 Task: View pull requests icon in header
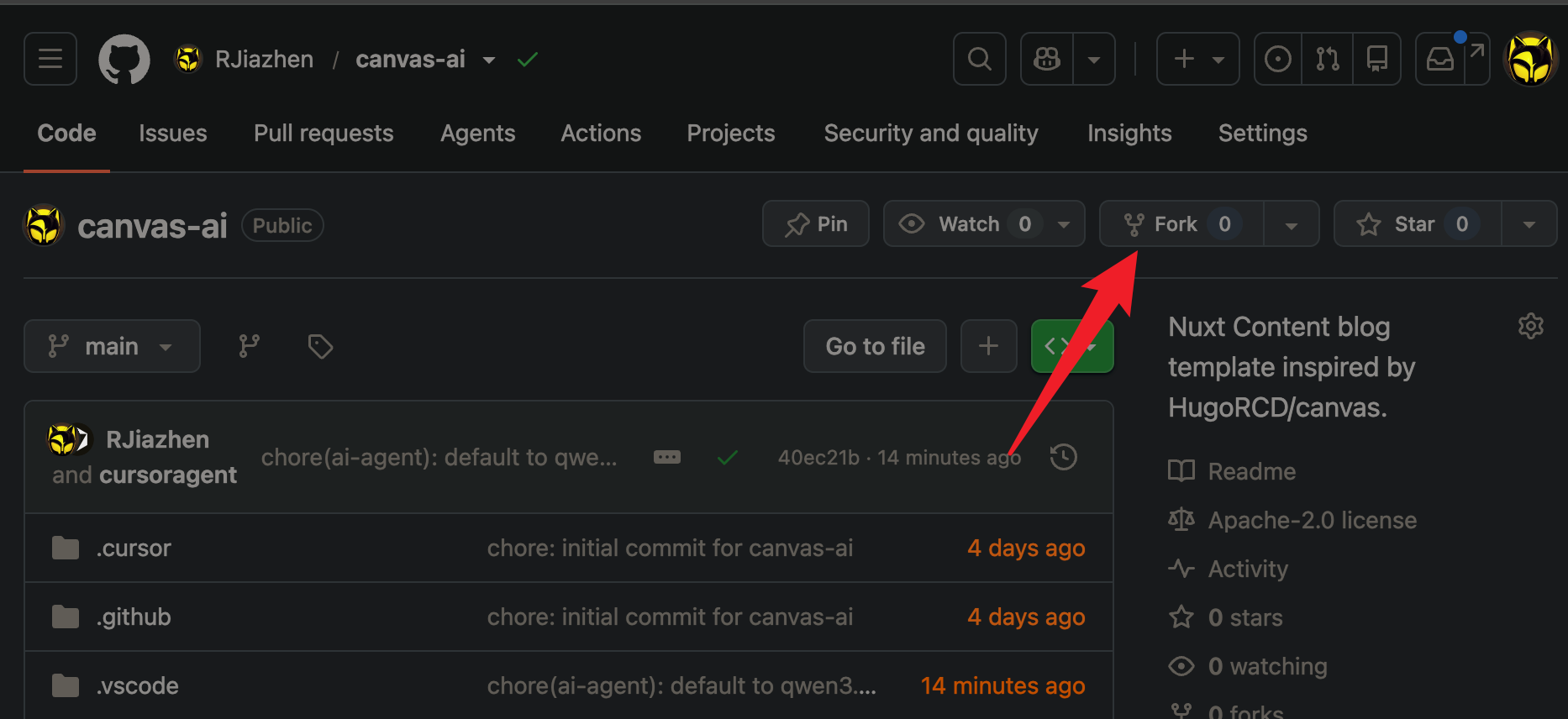(x=1328, y=59)
